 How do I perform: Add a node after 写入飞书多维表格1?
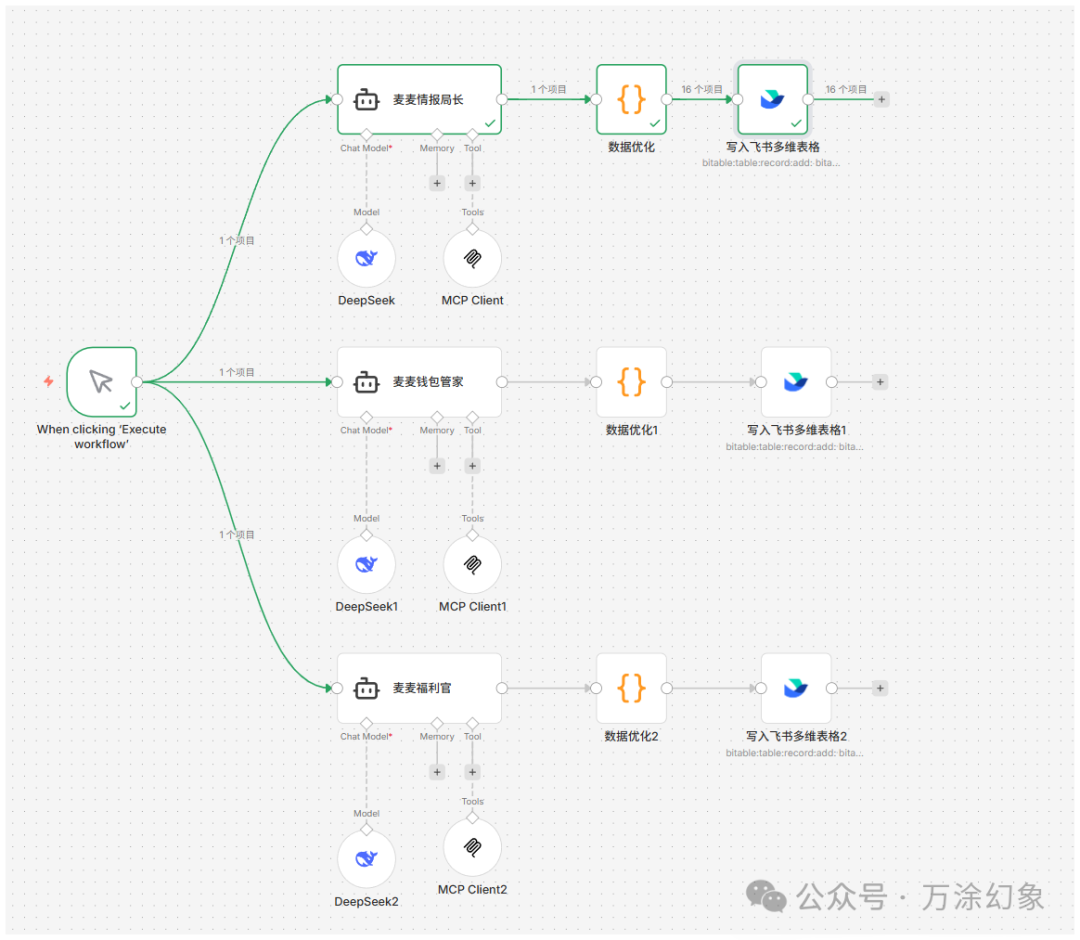click(x=879, y=381)
